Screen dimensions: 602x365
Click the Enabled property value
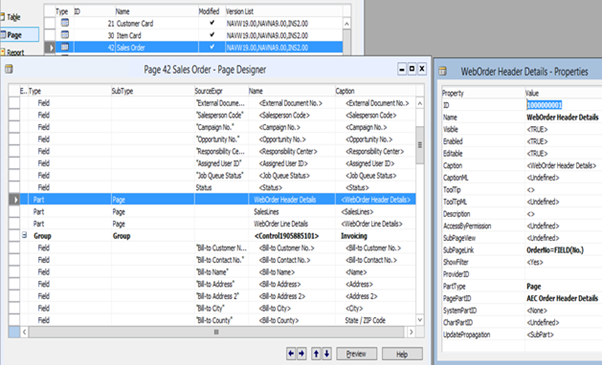click(537, 141)
